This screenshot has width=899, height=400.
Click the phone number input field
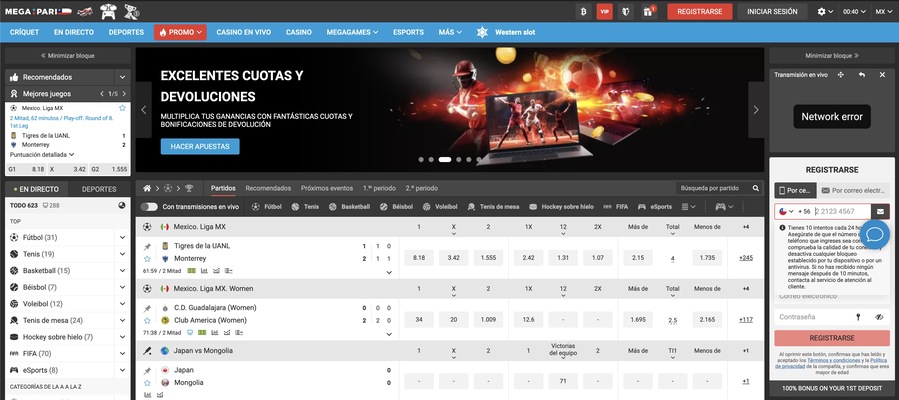tap(842, 211)
